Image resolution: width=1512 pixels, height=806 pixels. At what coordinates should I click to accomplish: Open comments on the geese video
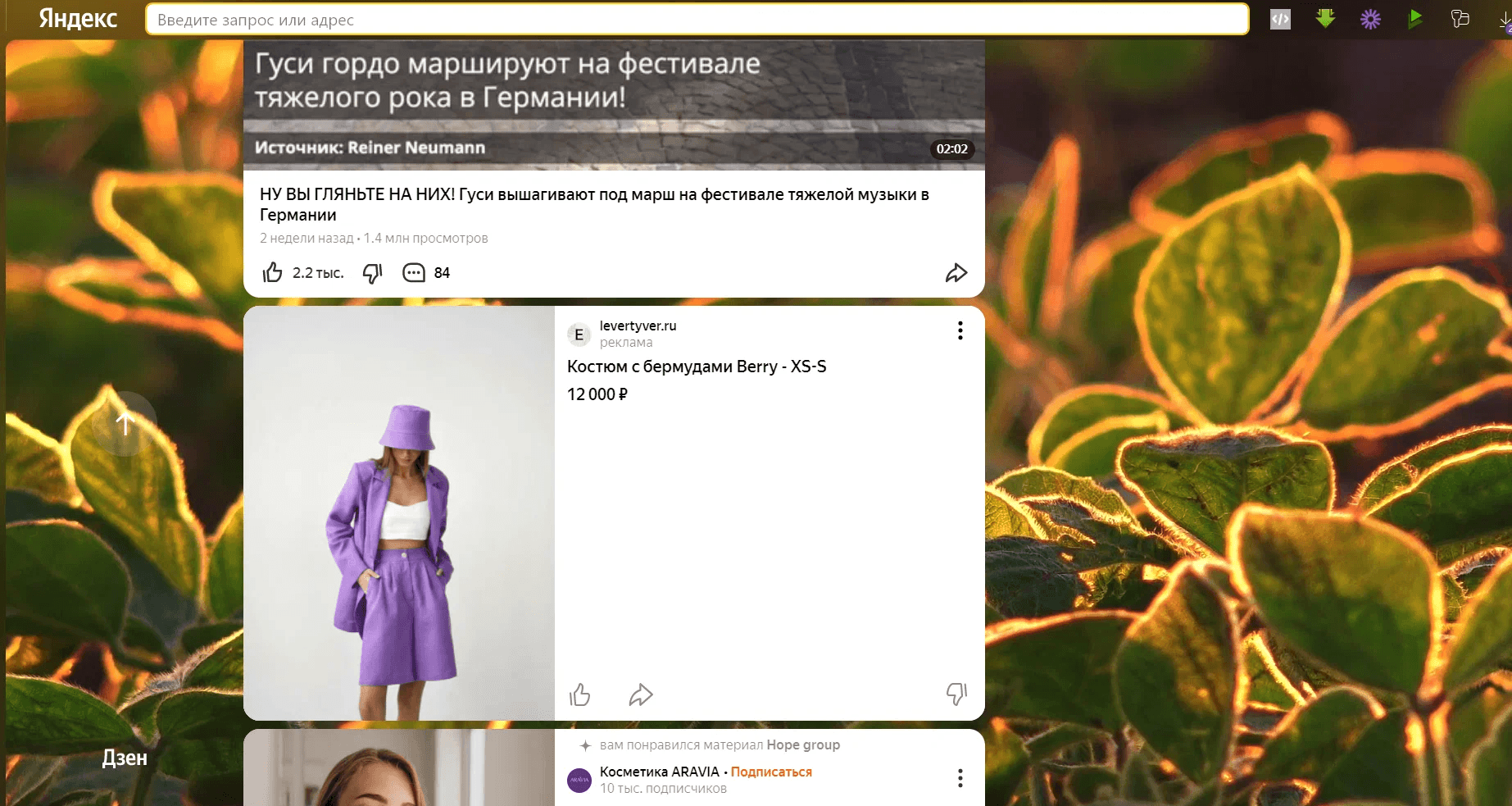tap(414, 273)
